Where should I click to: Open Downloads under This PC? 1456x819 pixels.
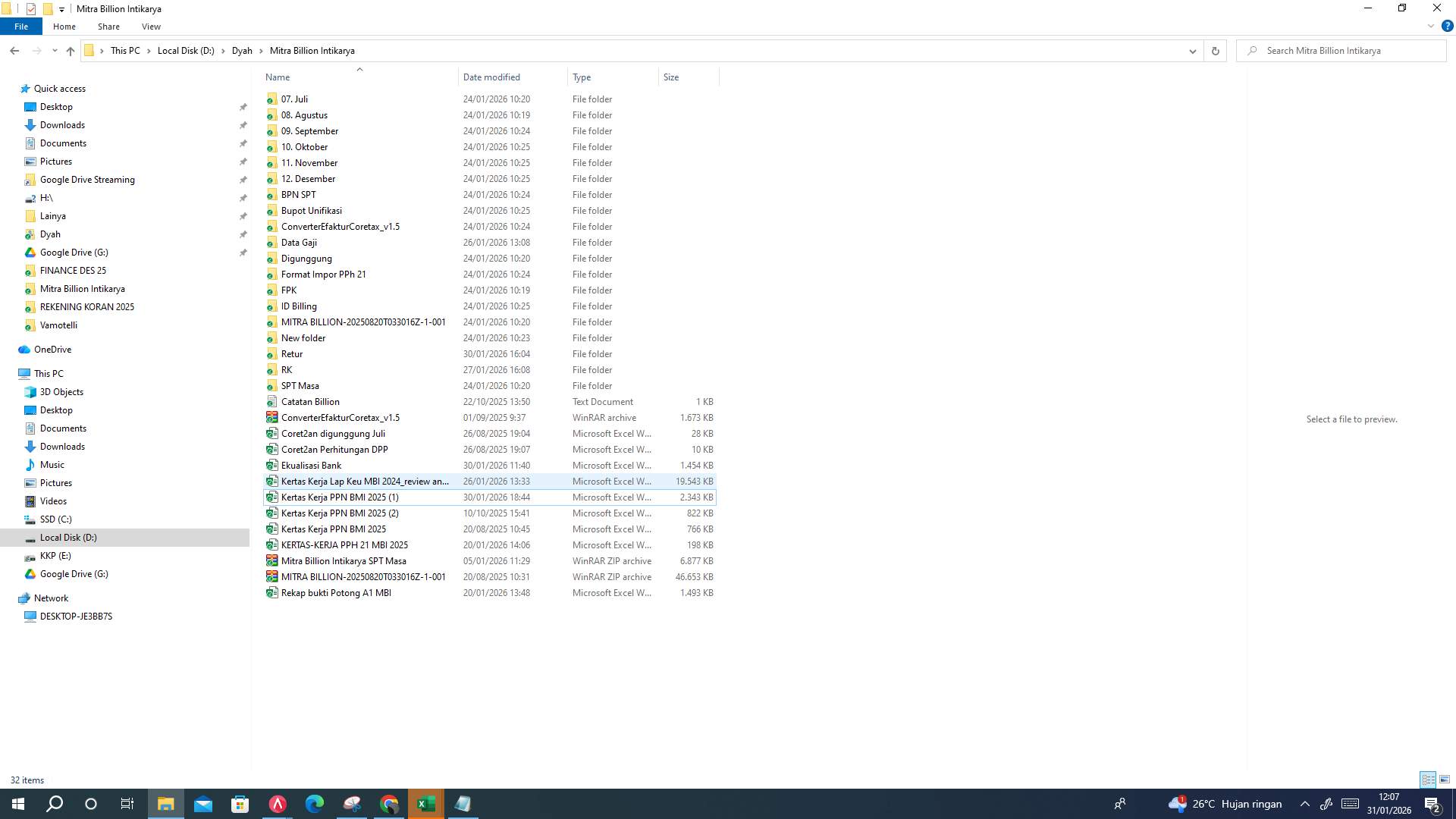pyautogui.click(x=63, y=447)
